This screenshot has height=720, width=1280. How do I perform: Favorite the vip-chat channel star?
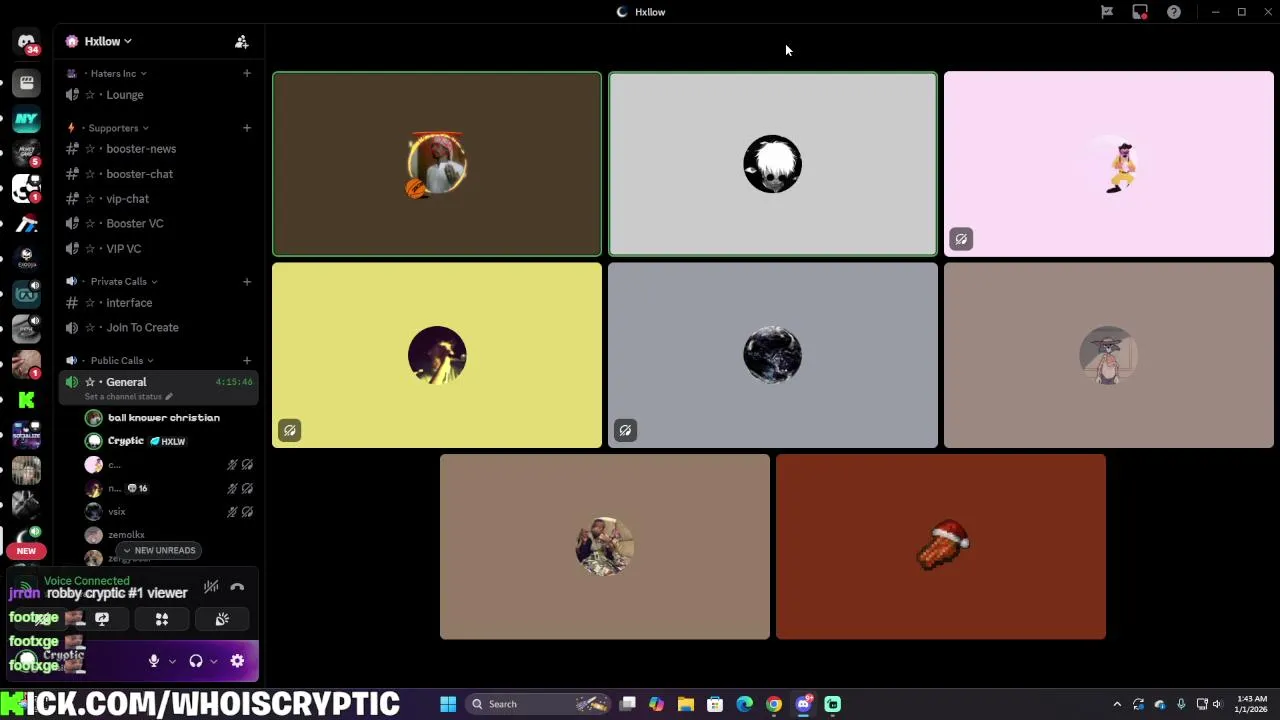90,199
